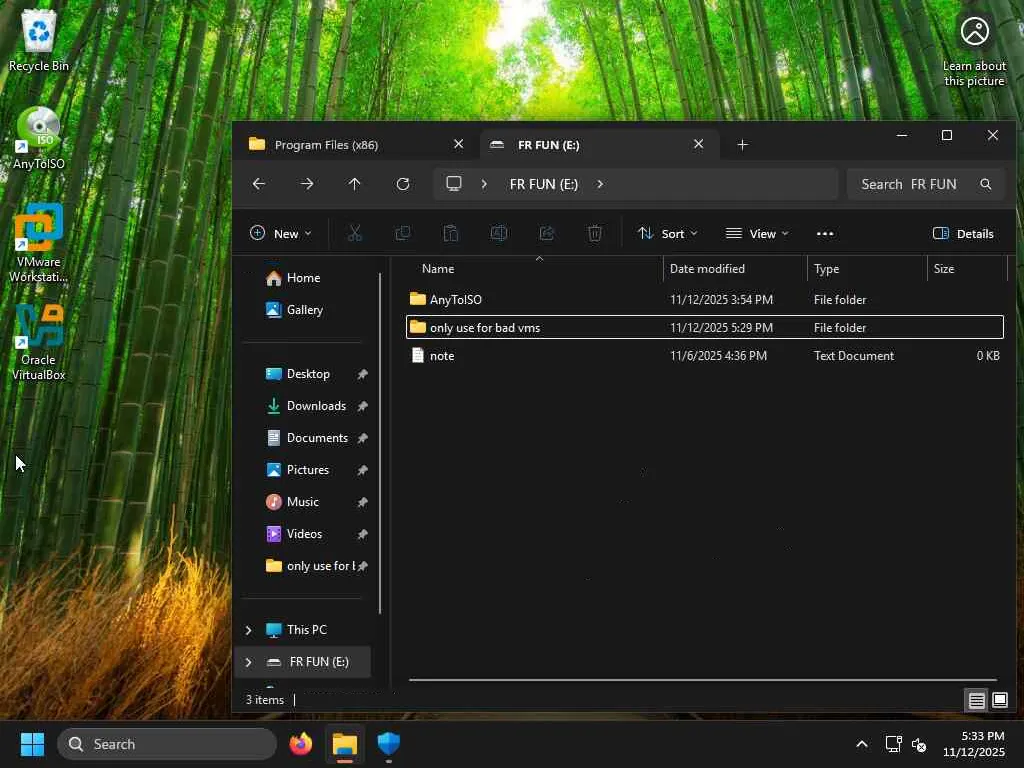Switch to the details list view toggle
The width and height of the screenshot is (1024, 768).
click(976, 700)
